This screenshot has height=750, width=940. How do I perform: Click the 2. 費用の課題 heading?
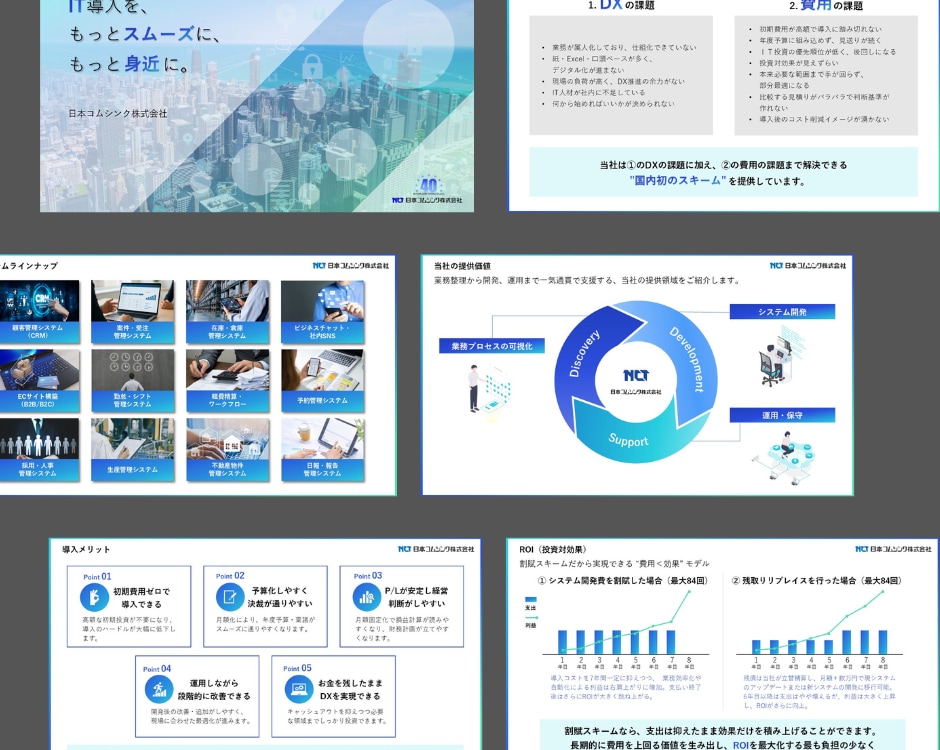(825, 5)
